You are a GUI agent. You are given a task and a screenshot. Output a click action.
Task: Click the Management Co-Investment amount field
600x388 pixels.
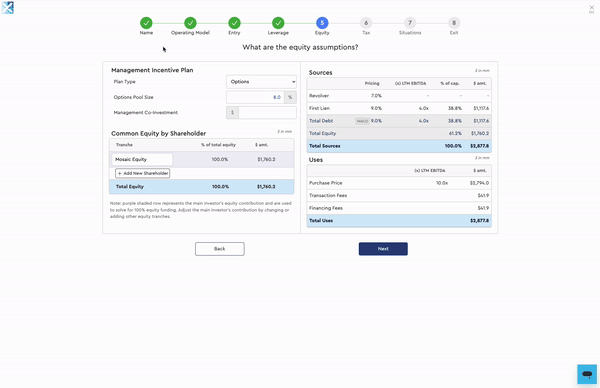[x=267, y=112]
